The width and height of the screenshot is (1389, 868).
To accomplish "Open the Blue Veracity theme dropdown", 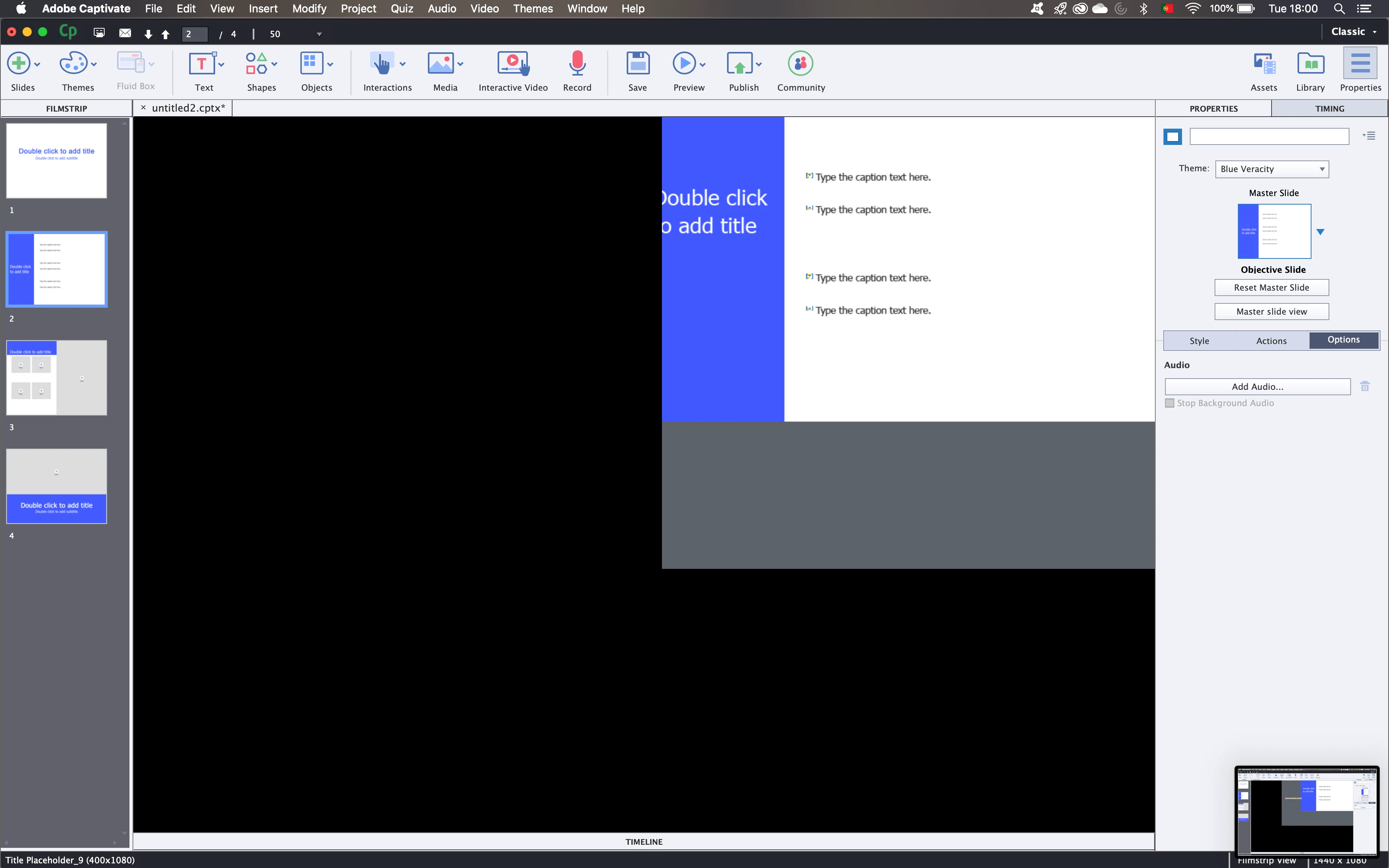I will pos(1271,169).
